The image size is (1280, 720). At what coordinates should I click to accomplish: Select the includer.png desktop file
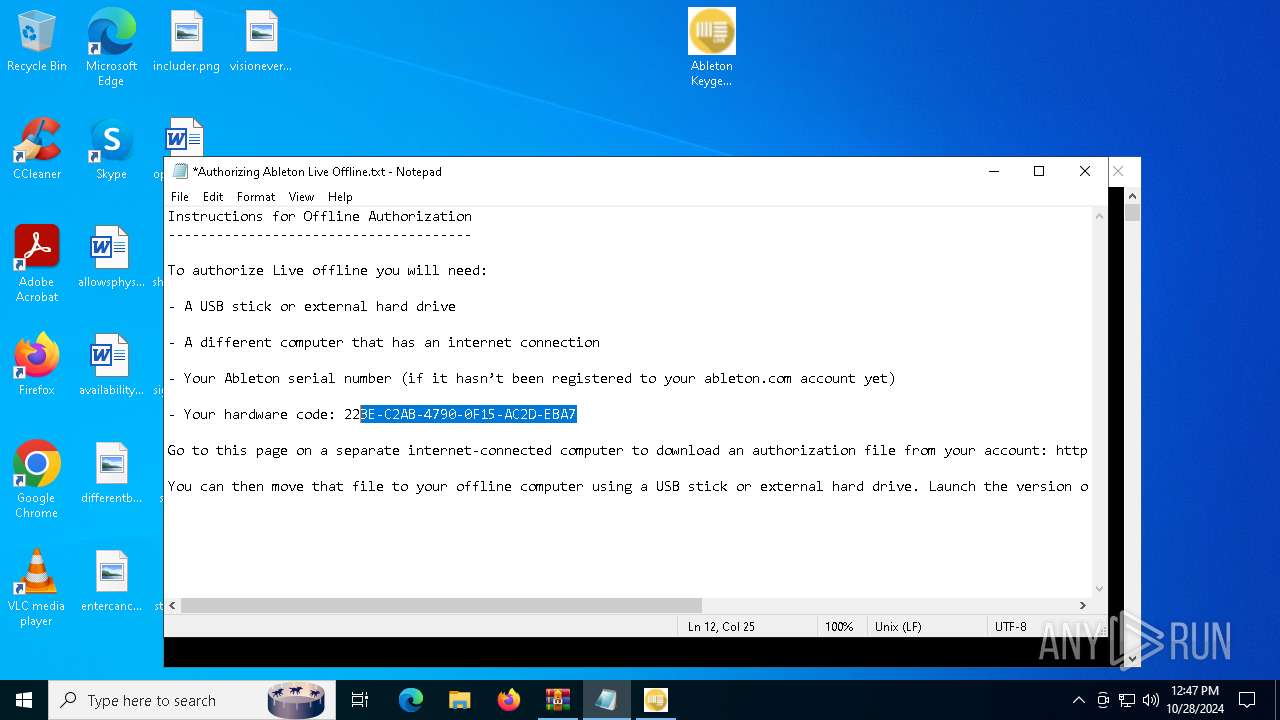coord(186,42)
